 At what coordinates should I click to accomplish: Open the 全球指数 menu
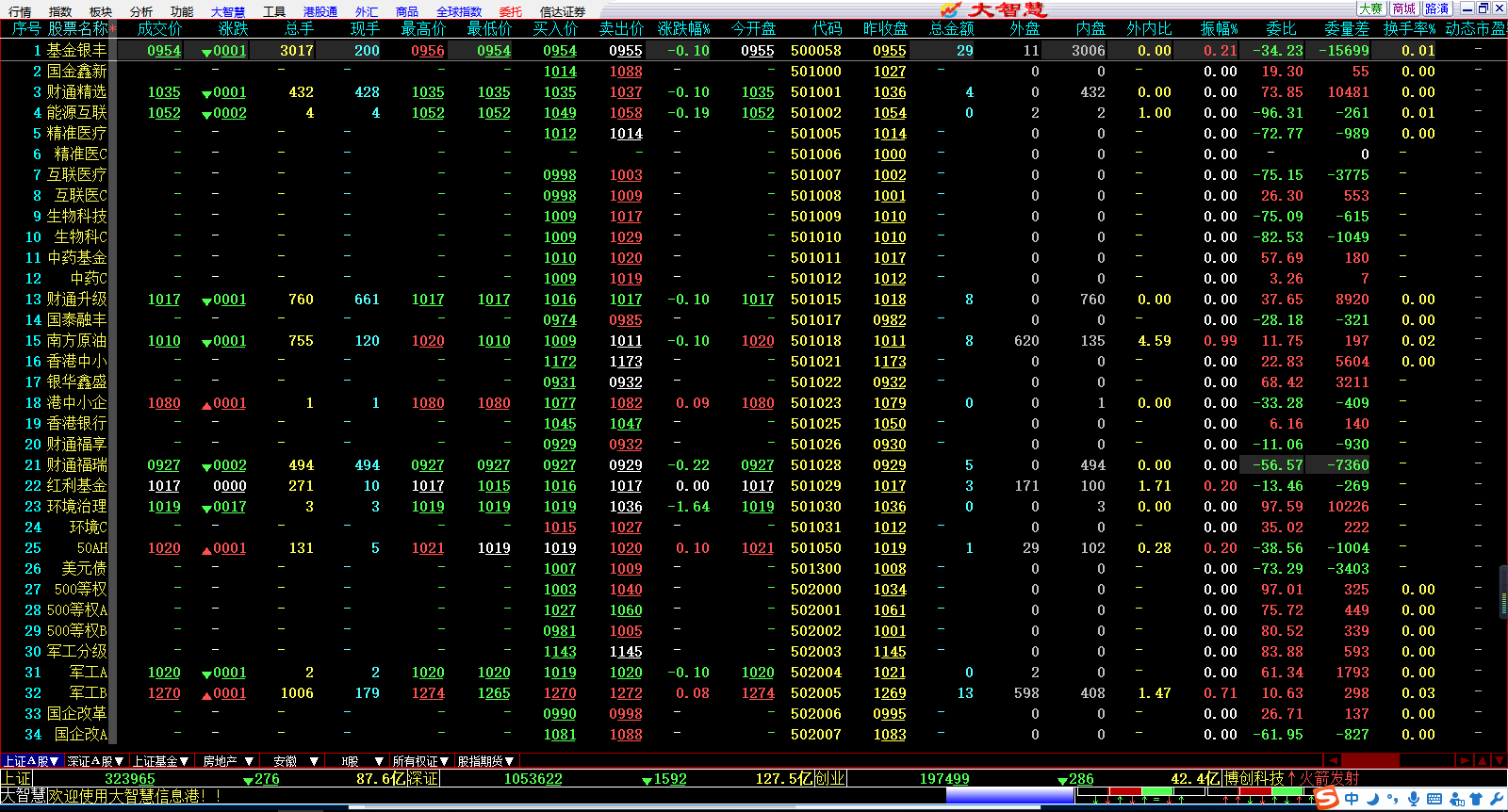(x=459, y=11)
